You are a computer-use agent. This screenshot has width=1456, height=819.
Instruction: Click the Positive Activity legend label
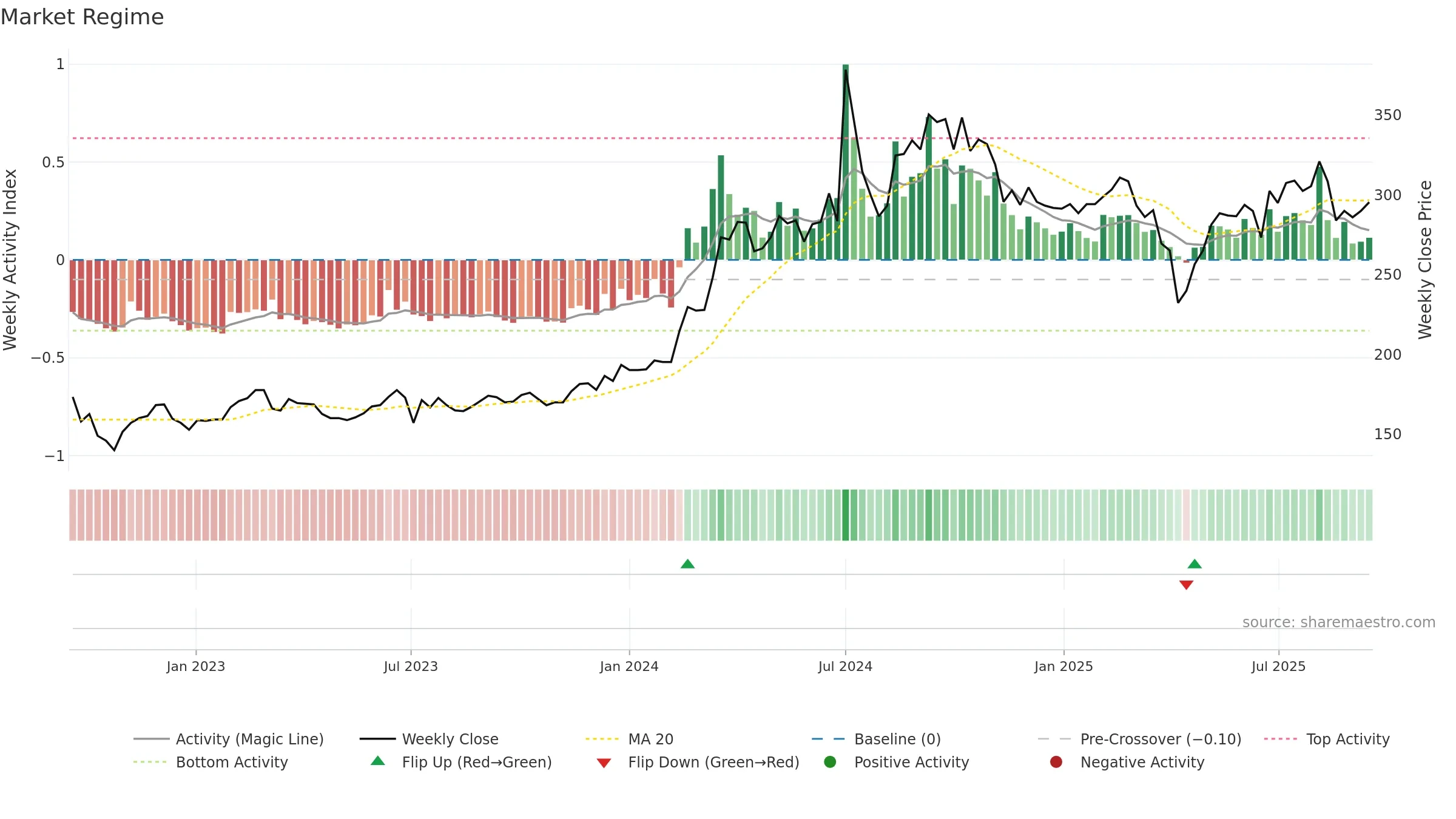911,762
